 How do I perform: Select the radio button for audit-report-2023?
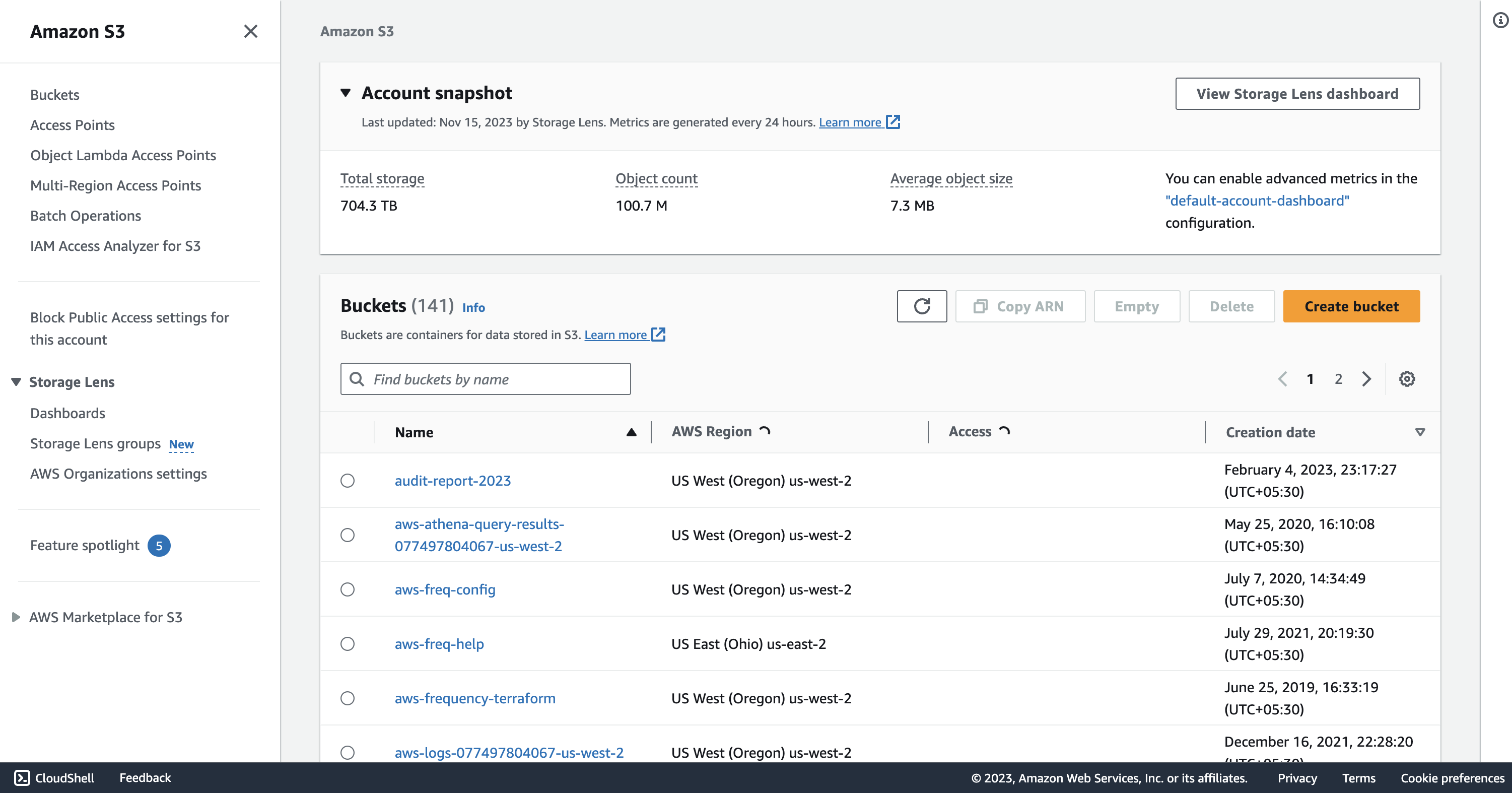[x=347, y=480]
